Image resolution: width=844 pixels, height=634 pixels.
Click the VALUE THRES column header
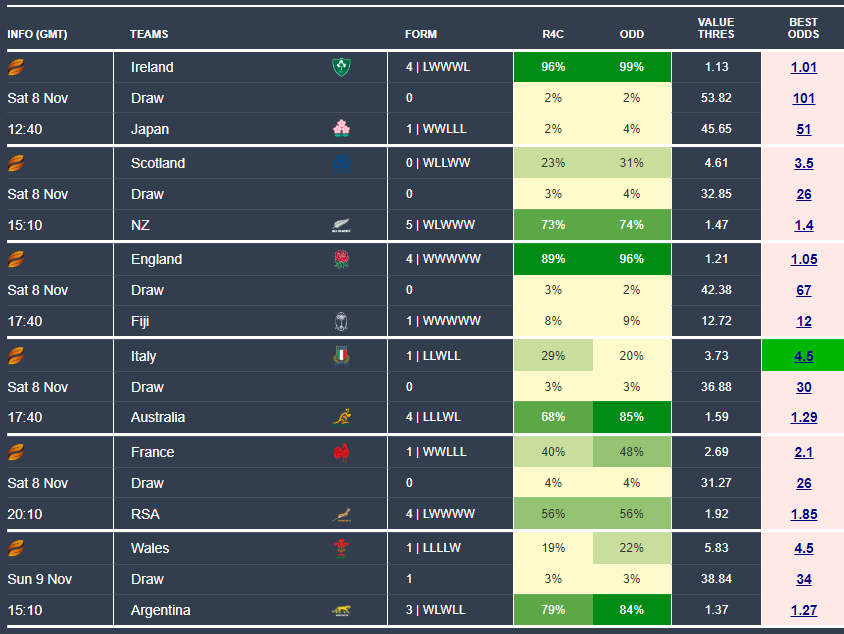coord(716,28)
